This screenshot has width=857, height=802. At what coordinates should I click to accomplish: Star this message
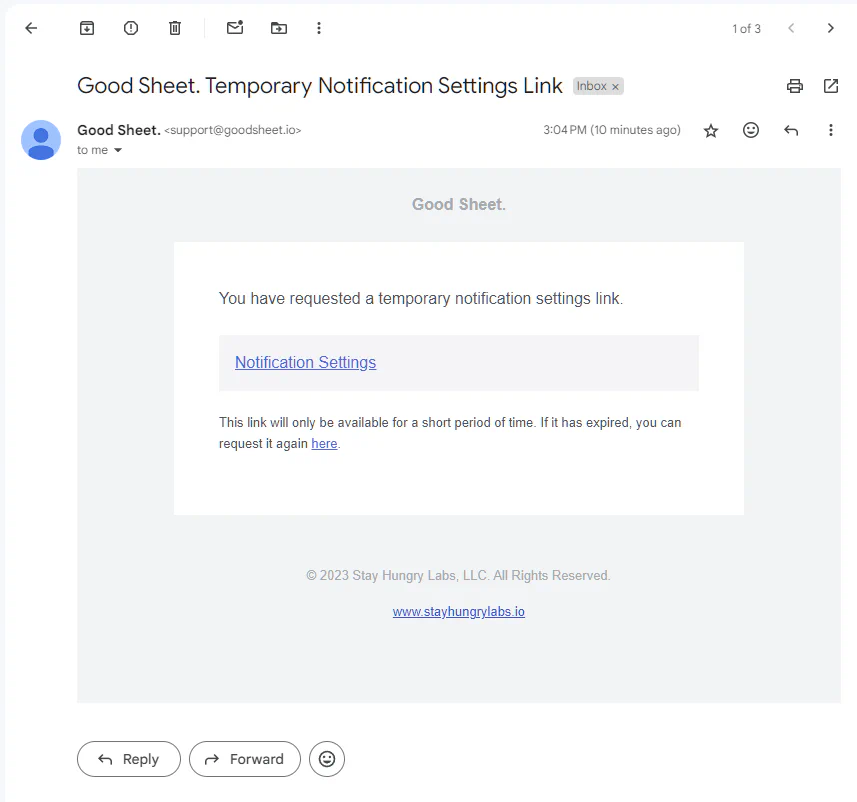pos(711,130)
